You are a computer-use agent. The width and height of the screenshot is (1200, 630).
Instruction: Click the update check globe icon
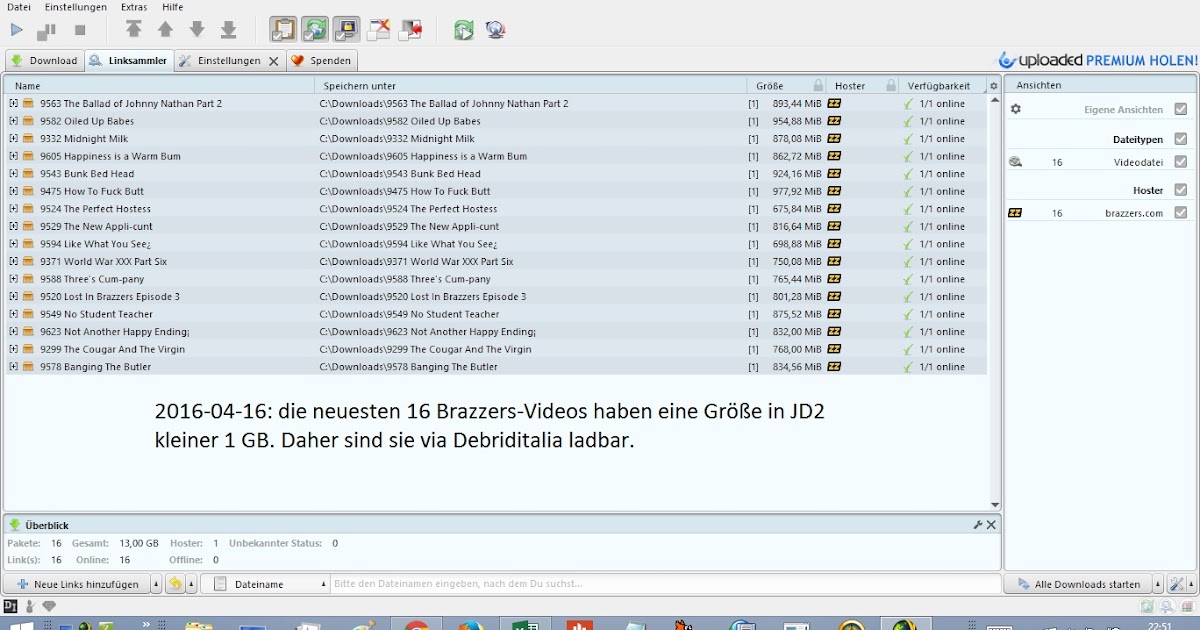(x=495, y=30)
